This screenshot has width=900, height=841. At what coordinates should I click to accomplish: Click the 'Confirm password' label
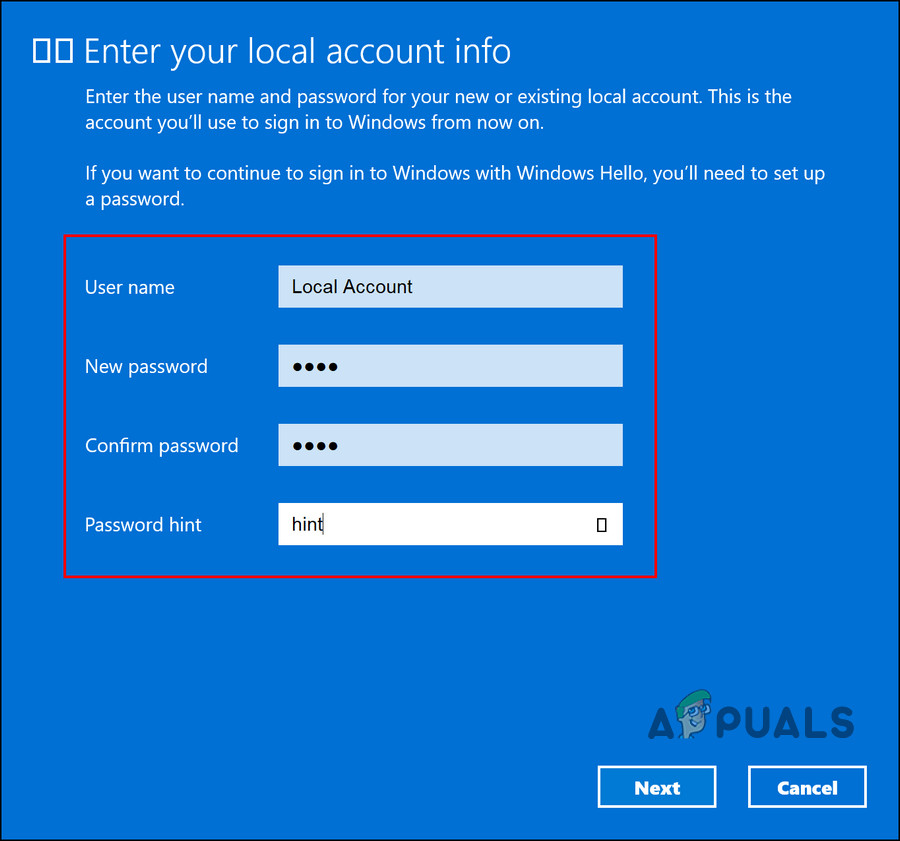tap(162, 446)
